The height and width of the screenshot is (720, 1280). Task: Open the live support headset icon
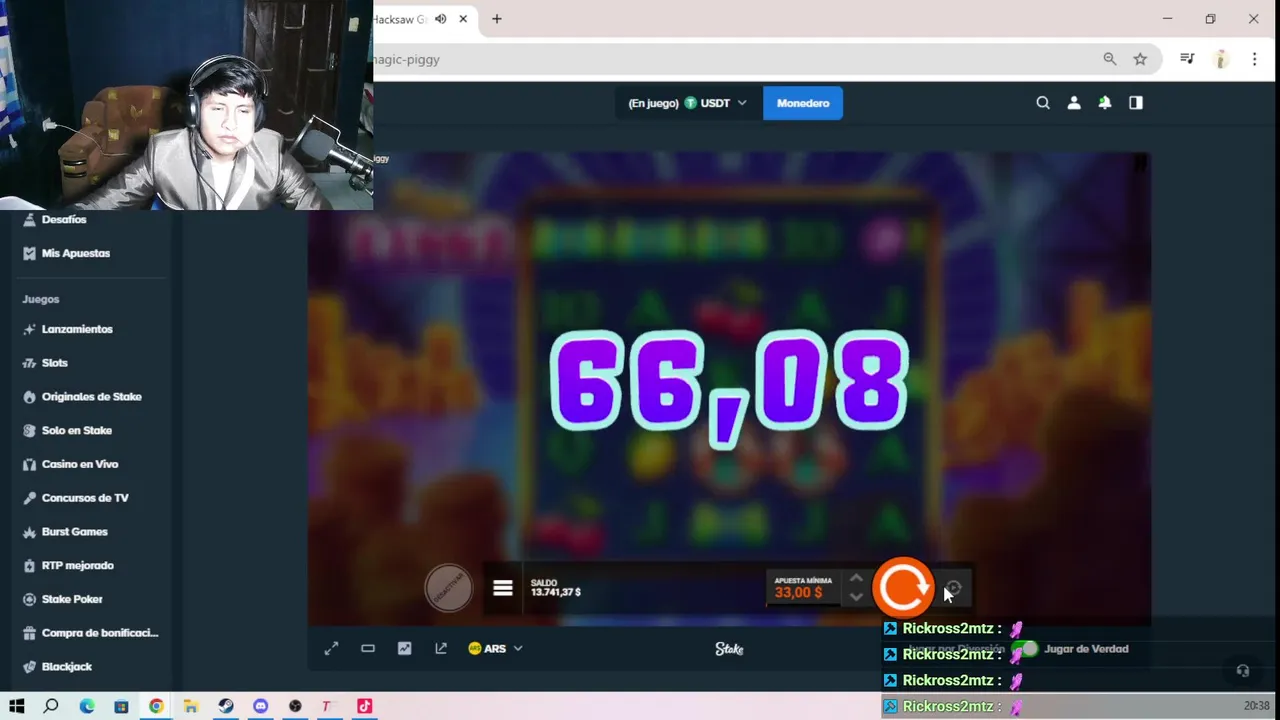click(x=1243, y=671)
